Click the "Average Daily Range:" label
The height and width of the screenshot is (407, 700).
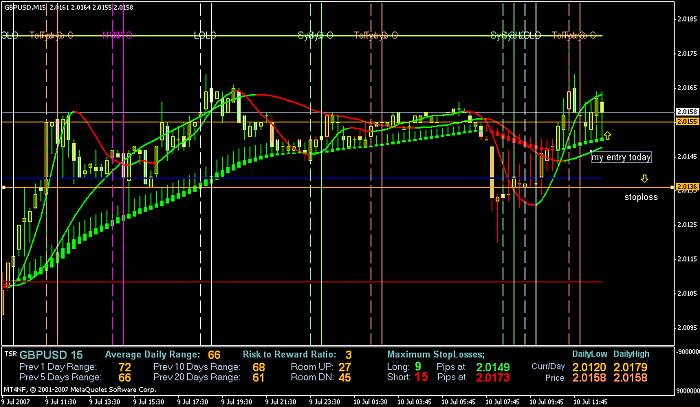point(152,355)
